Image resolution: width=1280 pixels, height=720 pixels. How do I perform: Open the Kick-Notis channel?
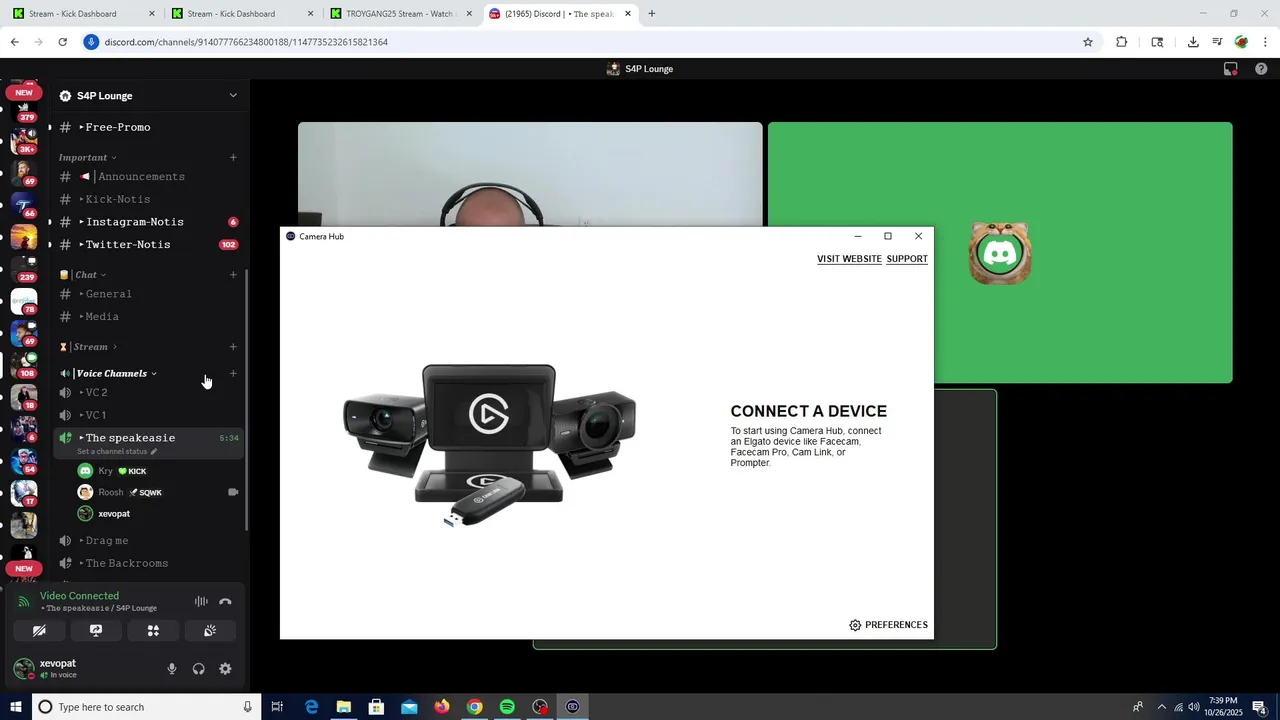pyautogui.click(x=148, y=199)
